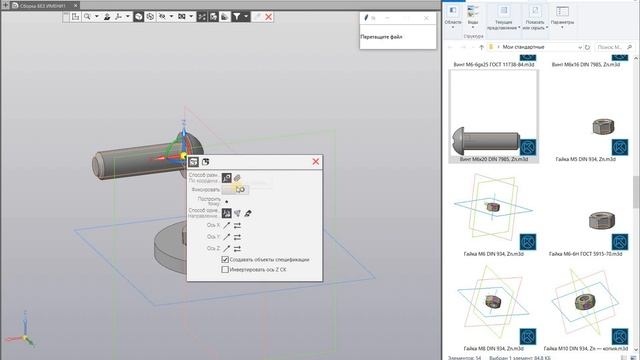The image size is (640, 360).
Task: Refresh the Мои стандартные folder
Action: tap(588, 47)
